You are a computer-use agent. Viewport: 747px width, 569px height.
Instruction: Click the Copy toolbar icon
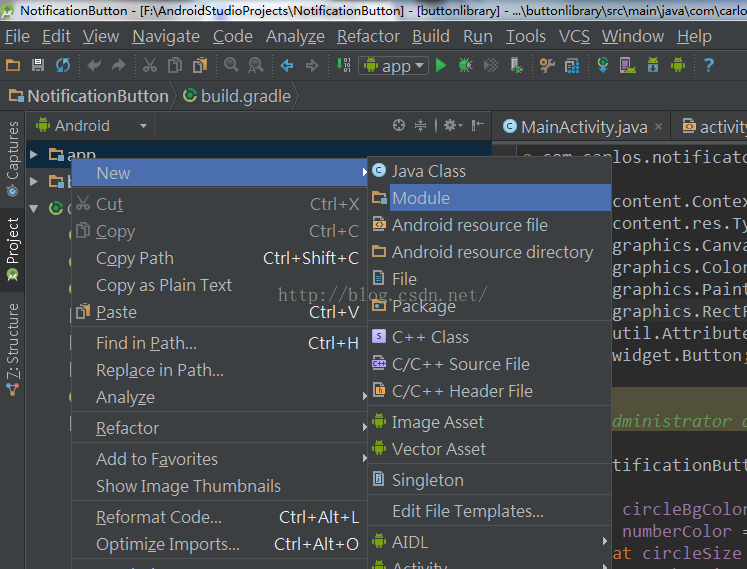(175, 65)
